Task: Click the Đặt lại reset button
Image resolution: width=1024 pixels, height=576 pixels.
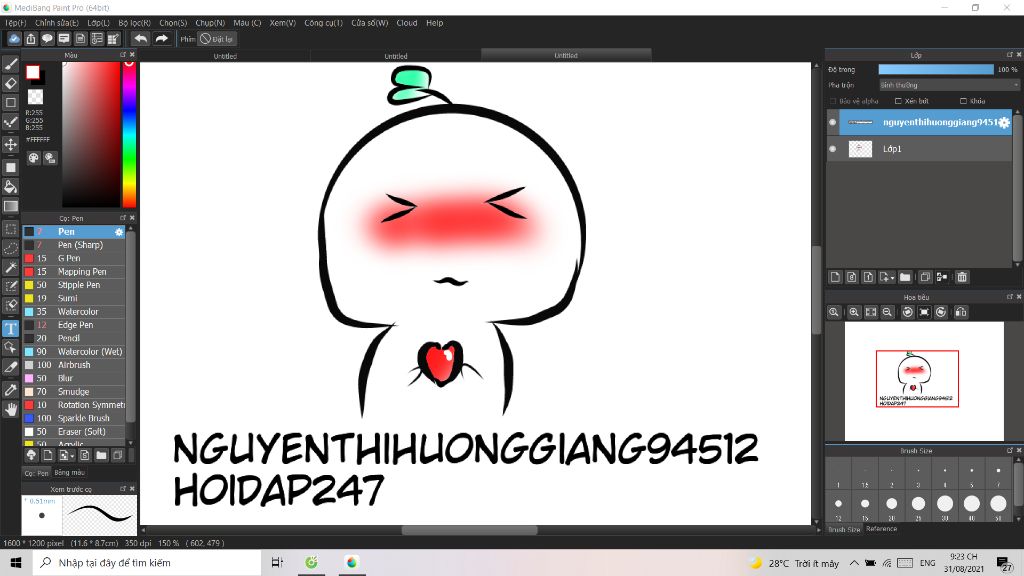Action: 217,39
